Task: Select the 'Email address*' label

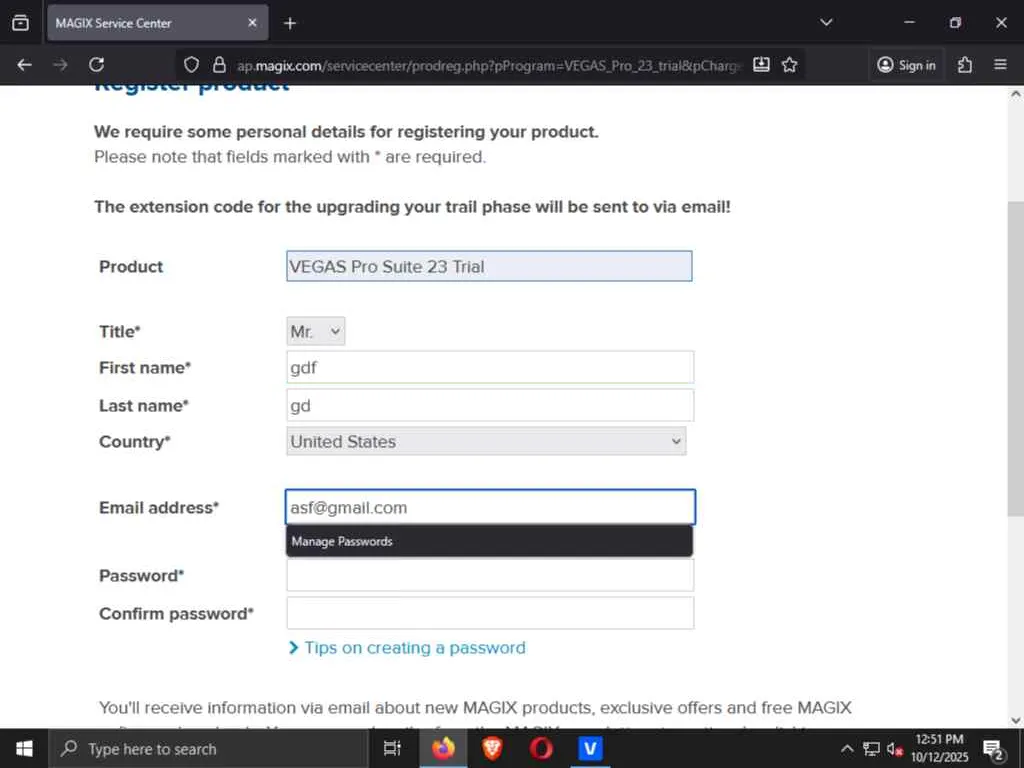Action: click(x=159, y=507)
